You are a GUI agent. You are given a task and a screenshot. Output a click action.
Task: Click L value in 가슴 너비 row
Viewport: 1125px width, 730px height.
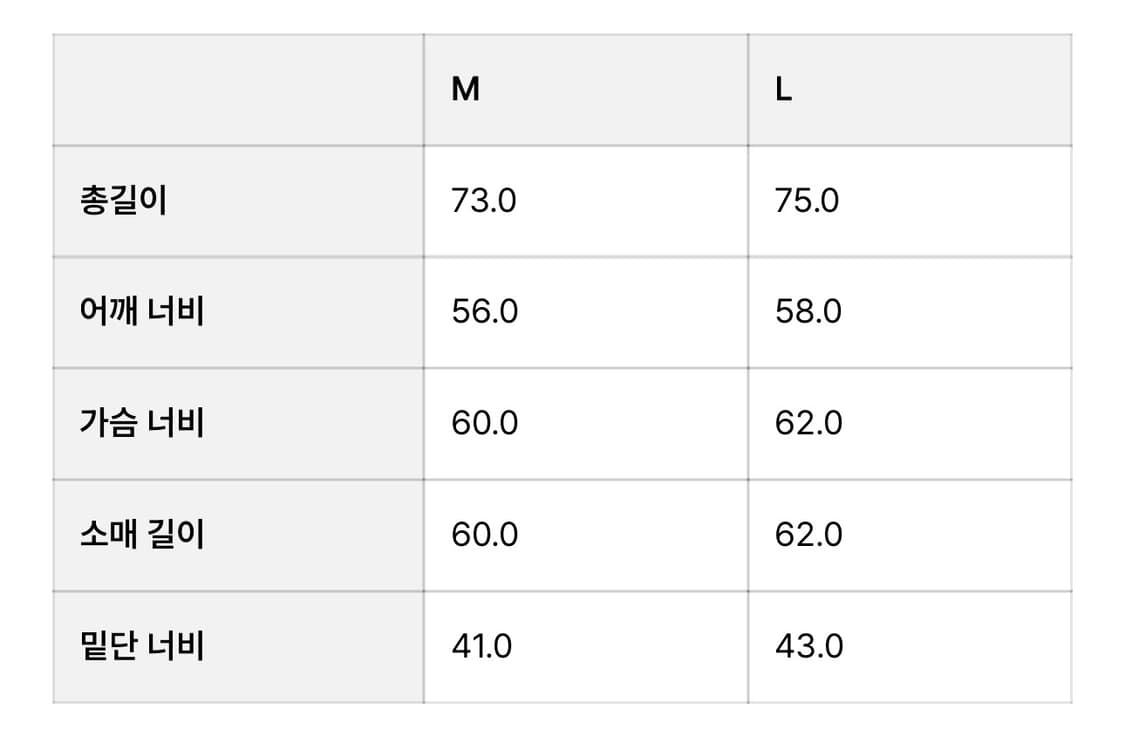[808, 423]
